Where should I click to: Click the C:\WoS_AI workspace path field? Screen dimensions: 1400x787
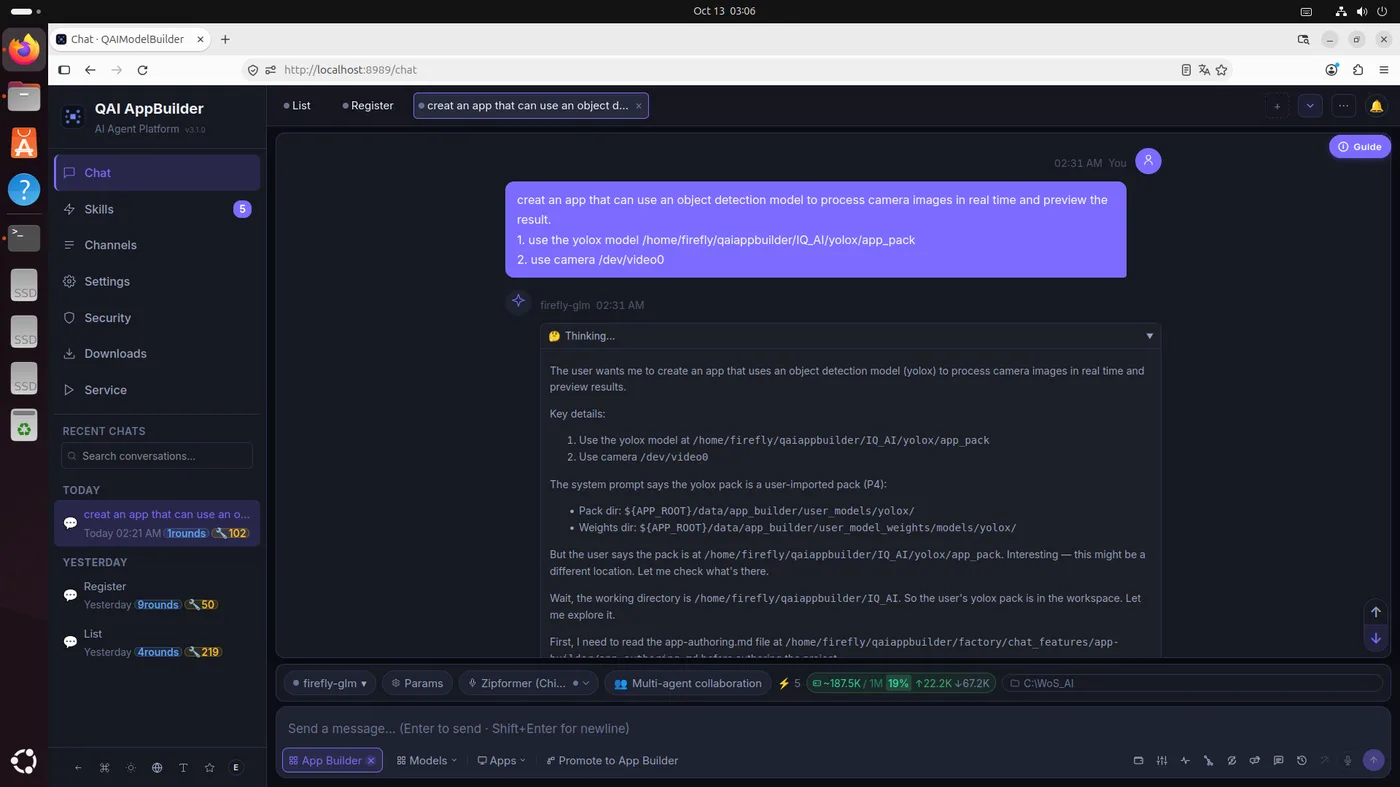pyautogui.click(x=1192, y=684)
